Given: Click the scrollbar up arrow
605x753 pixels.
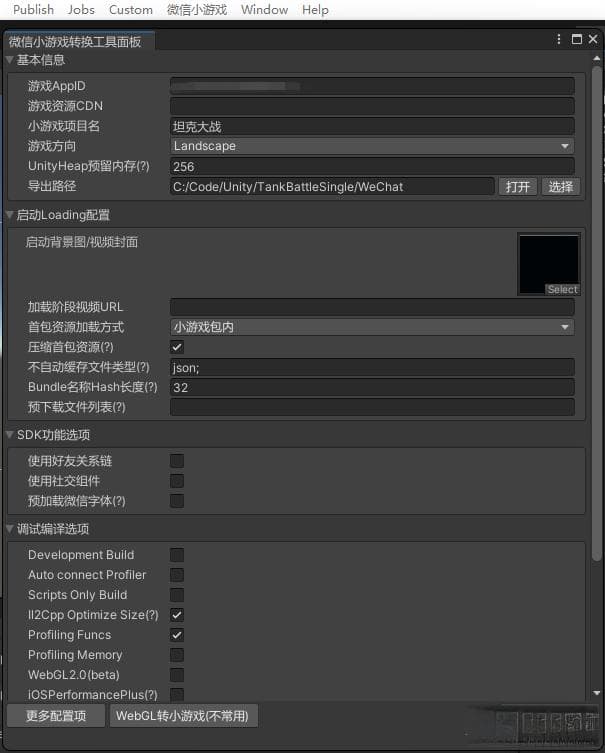Looking at the screenshot, I should (x=597, y=59).
